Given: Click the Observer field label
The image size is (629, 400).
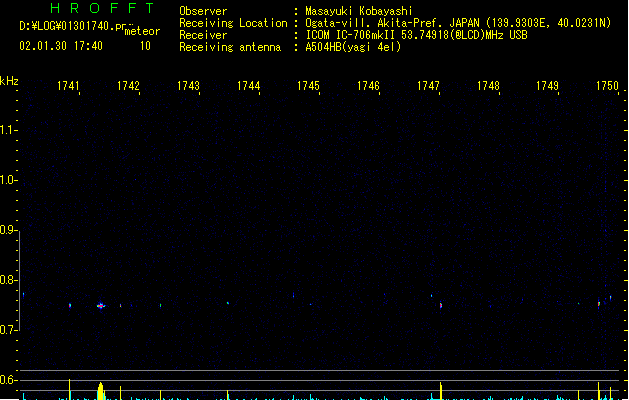Looking at the screenshot, I should point(203,11).
